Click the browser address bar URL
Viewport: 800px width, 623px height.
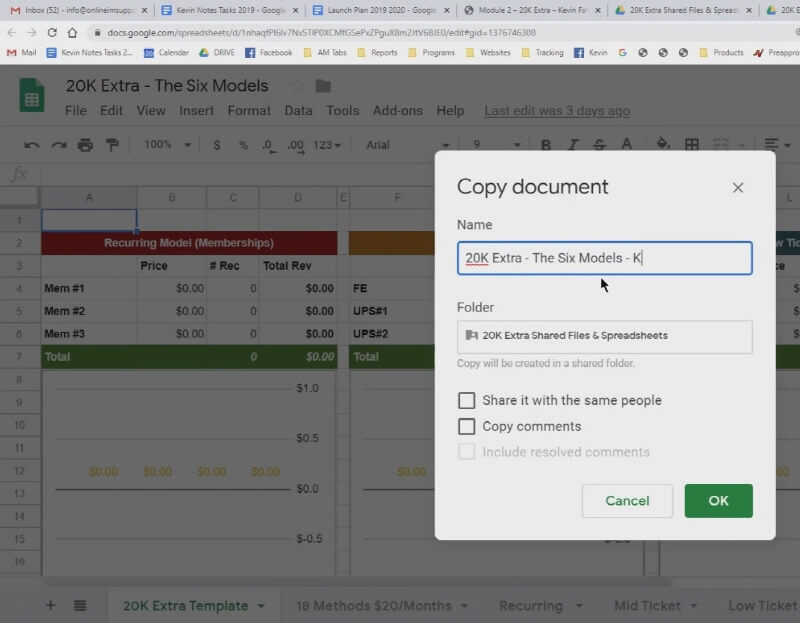[x=321, y=33]
